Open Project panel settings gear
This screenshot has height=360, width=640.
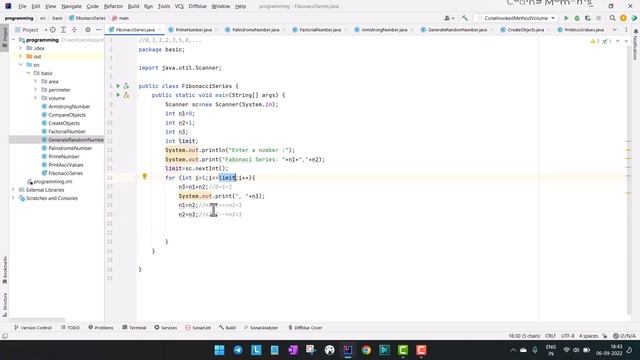click(88, 30)
